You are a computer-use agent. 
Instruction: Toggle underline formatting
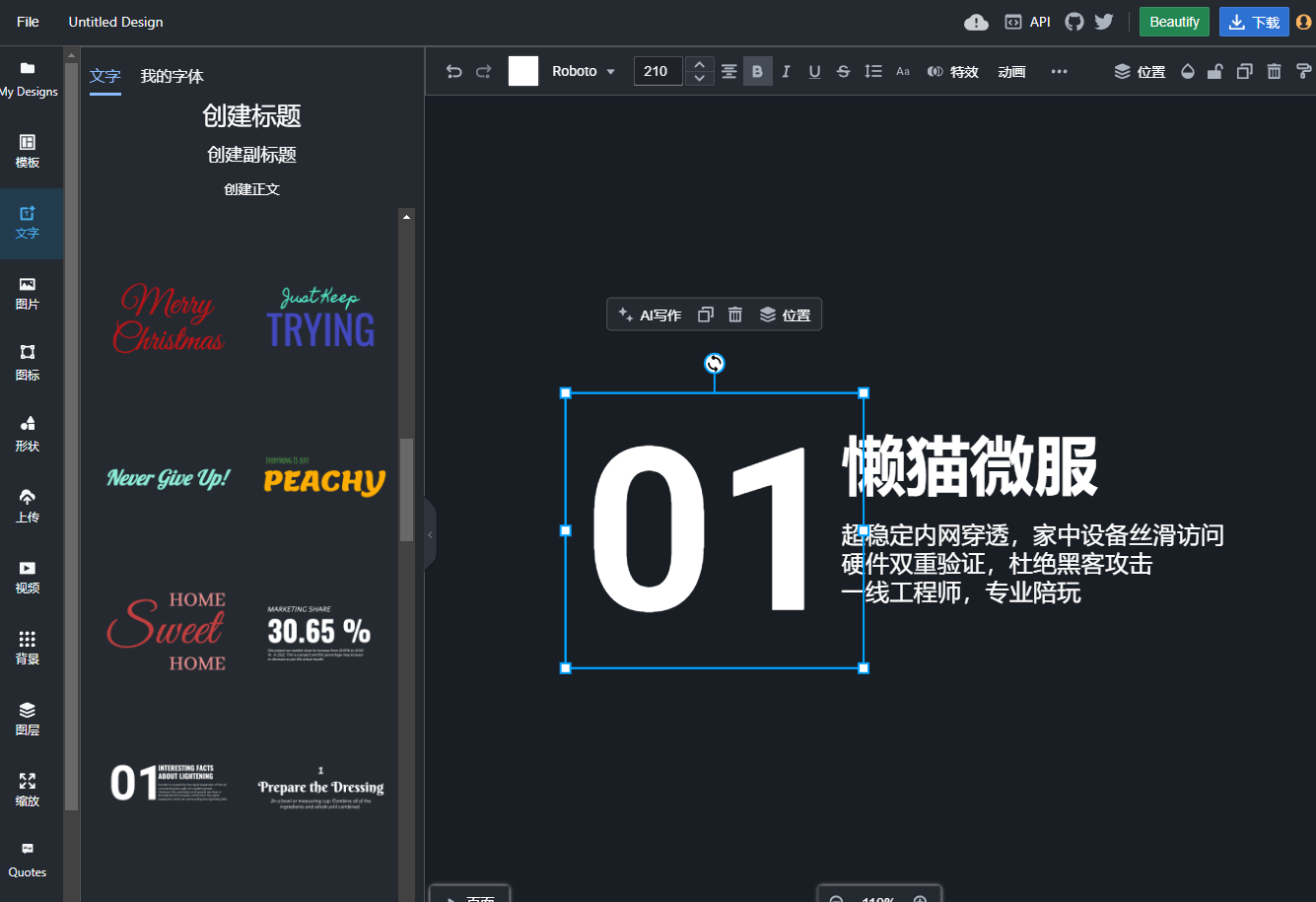pyautogui.click(x=814, y=71)
